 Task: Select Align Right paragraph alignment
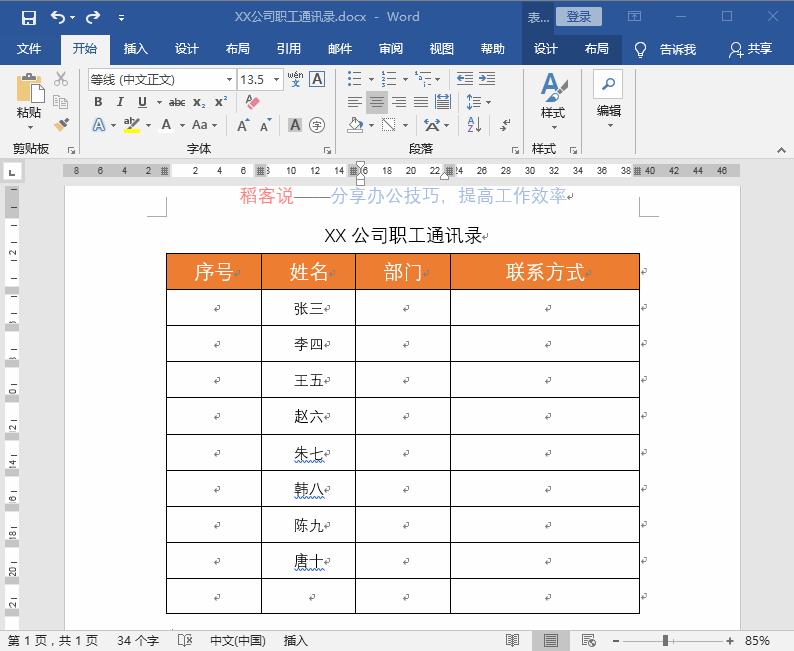pyautogui.click(x=399, y=102)
